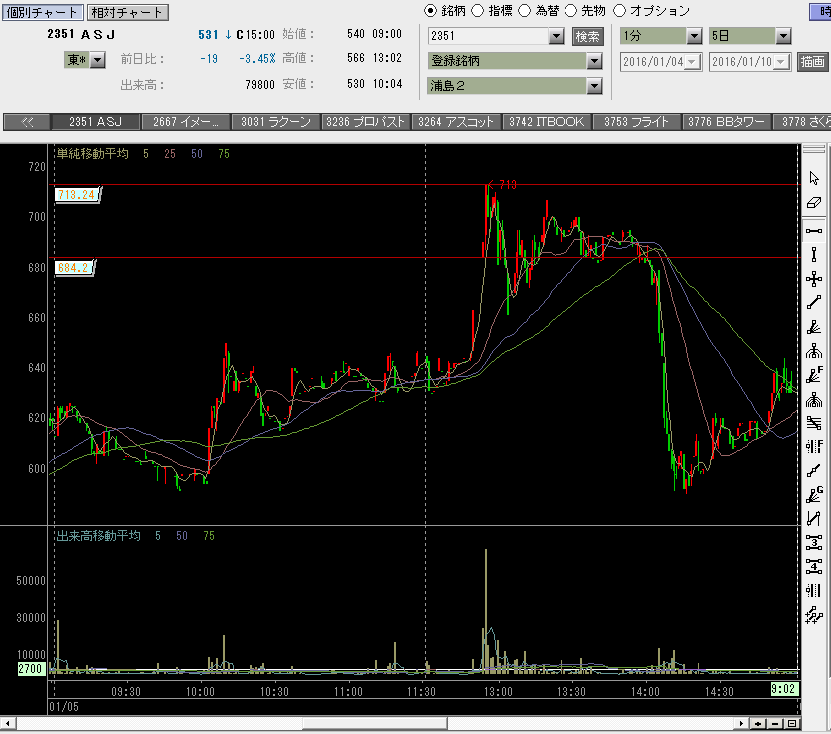Image resolution: width=831 pixels, height=734 pixels.
Task: Select the vertical line drawing tool
Action: point(814,254)
